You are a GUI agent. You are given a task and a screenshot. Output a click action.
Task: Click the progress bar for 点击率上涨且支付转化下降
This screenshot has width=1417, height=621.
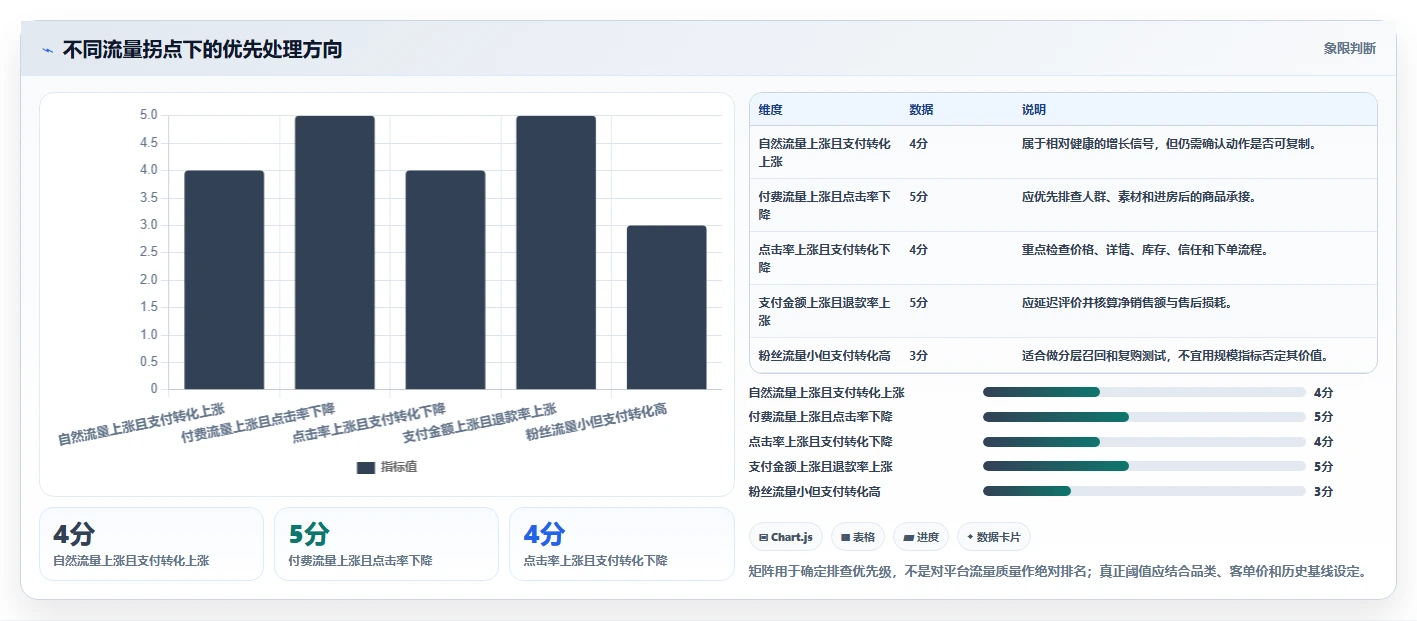(1144, 442)
